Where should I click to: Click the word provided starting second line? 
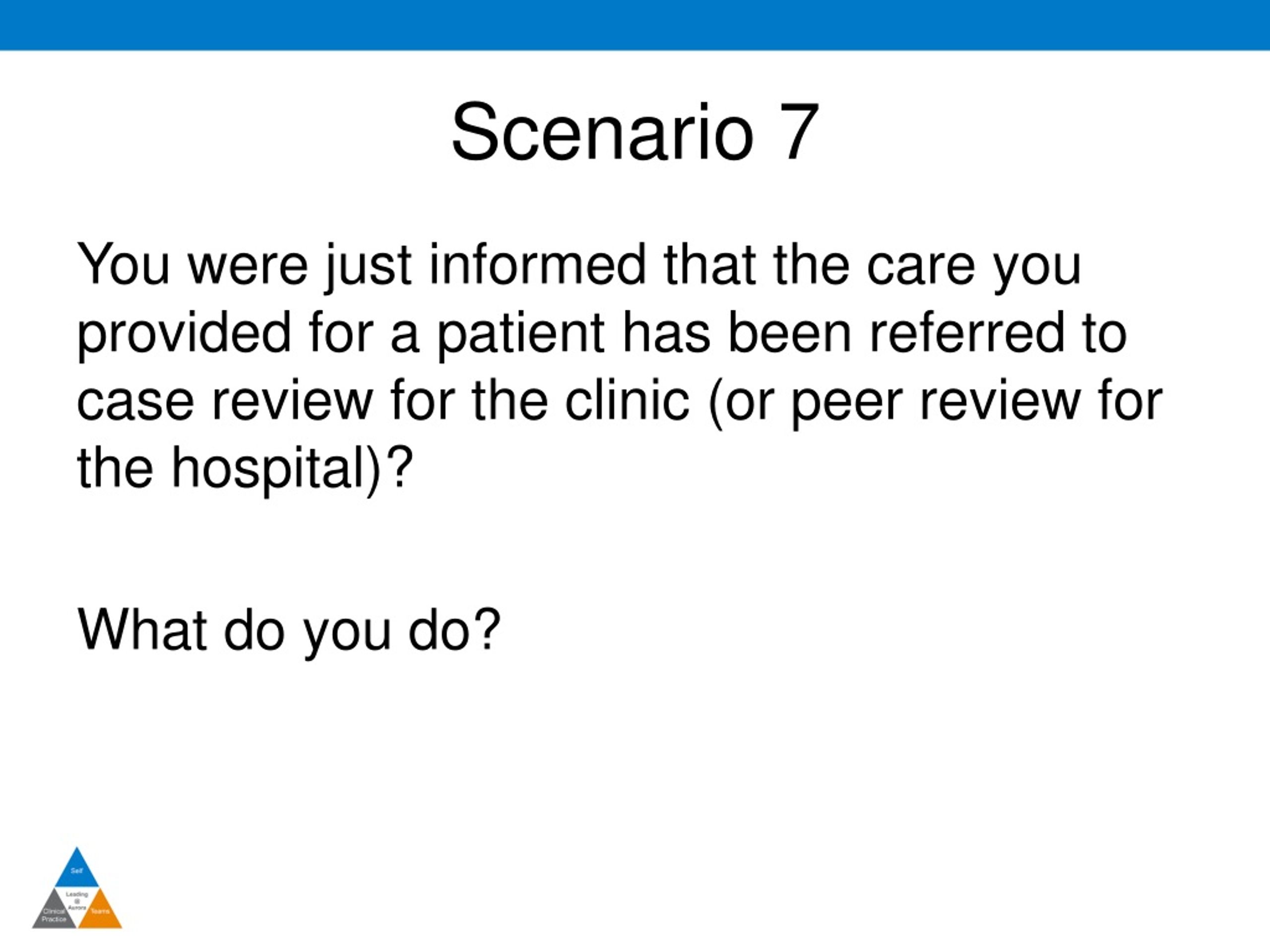point(184,333)
